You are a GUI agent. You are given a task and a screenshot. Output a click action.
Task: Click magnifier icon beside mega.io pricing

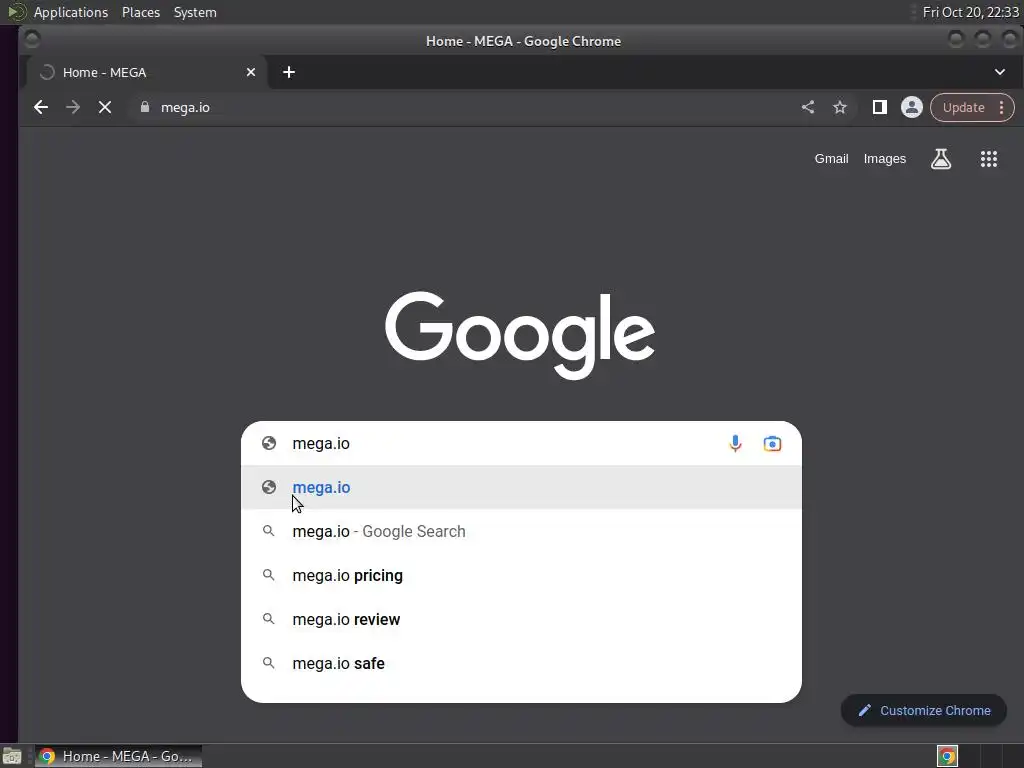[x=268, y=575]
